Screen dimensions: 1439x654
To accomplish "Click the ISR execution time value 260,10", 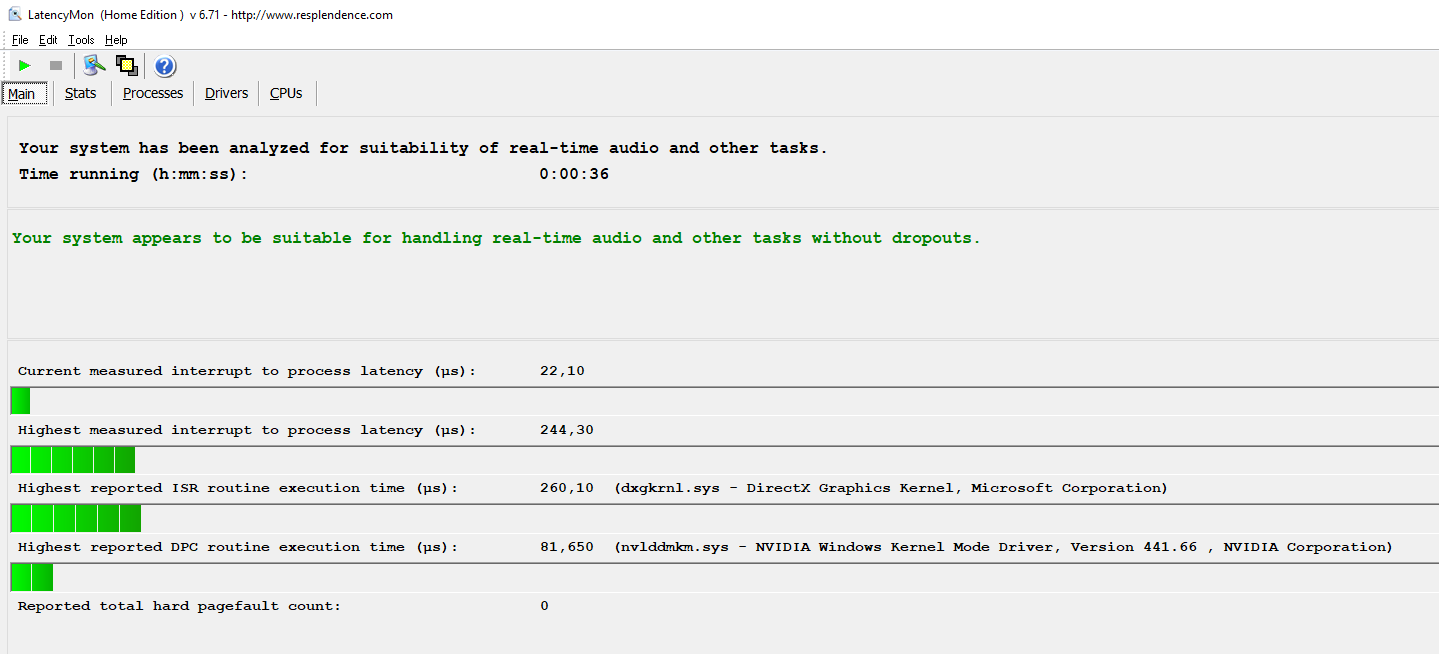I will tap(566, 488).
